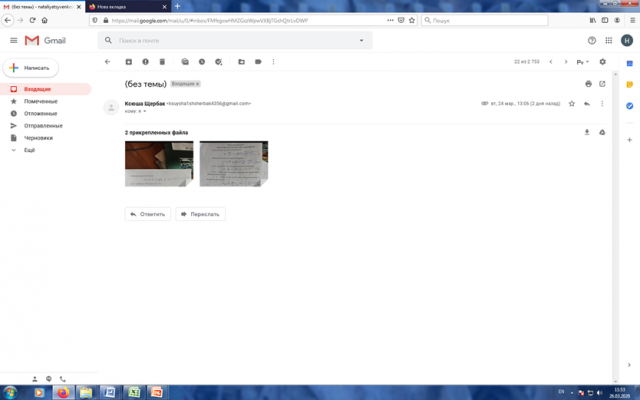
Task: Archive this email
Action: pos(129,62)
